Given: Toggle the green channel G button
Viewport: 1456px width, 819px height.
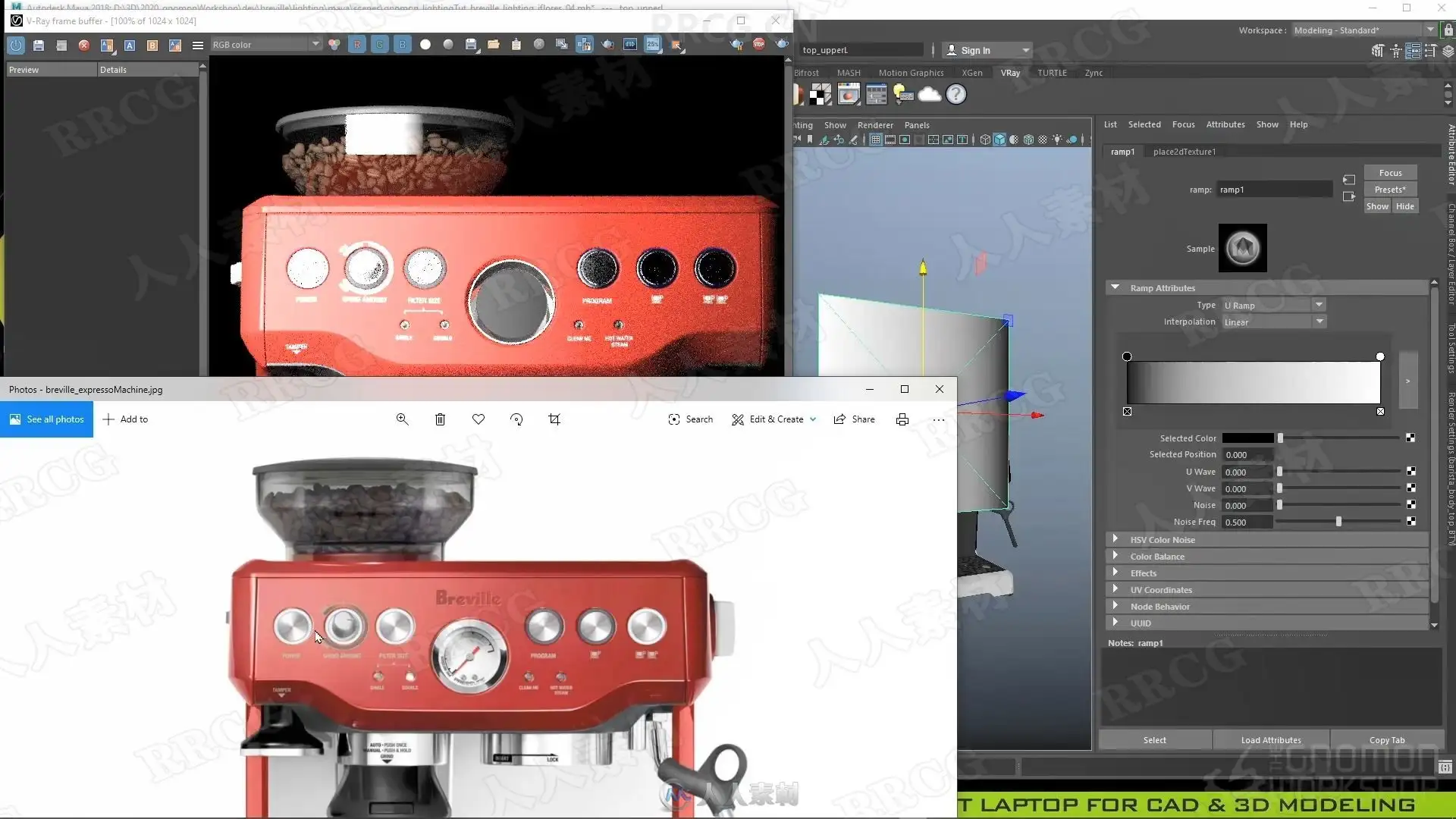Looking at the screenshot, I should coord(380,45).
